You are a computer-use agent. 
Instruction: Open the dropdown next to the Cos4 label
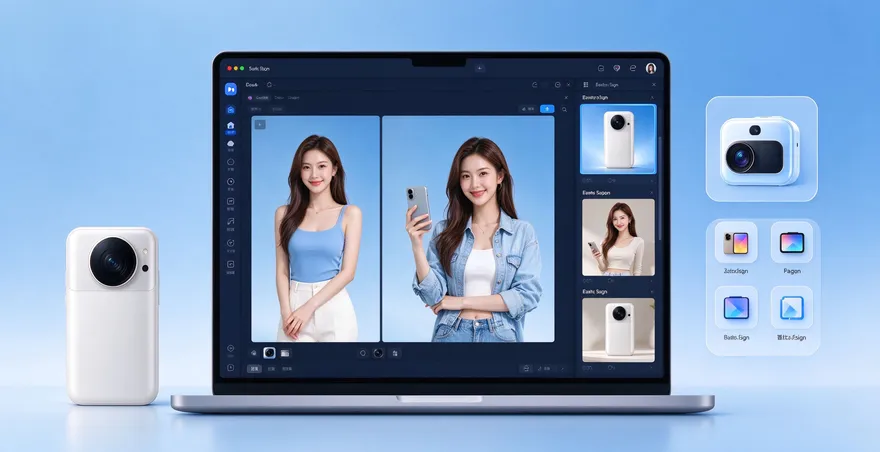tap(270, 85)
